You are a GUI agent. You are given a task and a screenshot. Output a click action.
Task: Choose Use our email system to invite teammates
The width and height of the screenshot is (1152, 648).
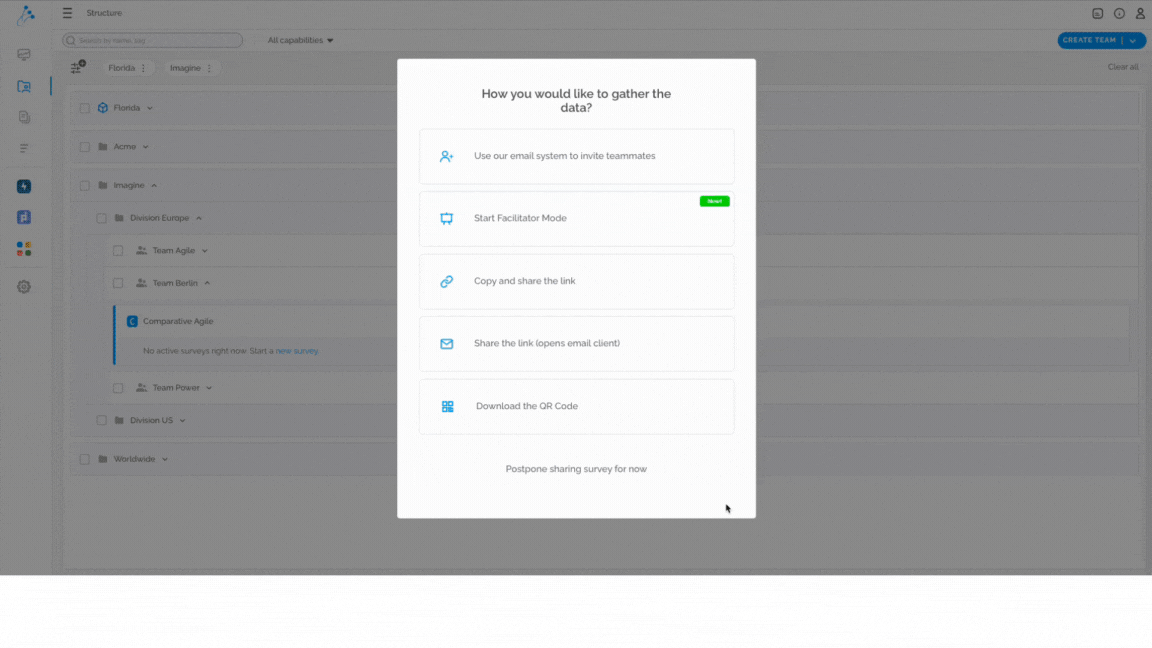pyautogui.click(x=577, y=156)
